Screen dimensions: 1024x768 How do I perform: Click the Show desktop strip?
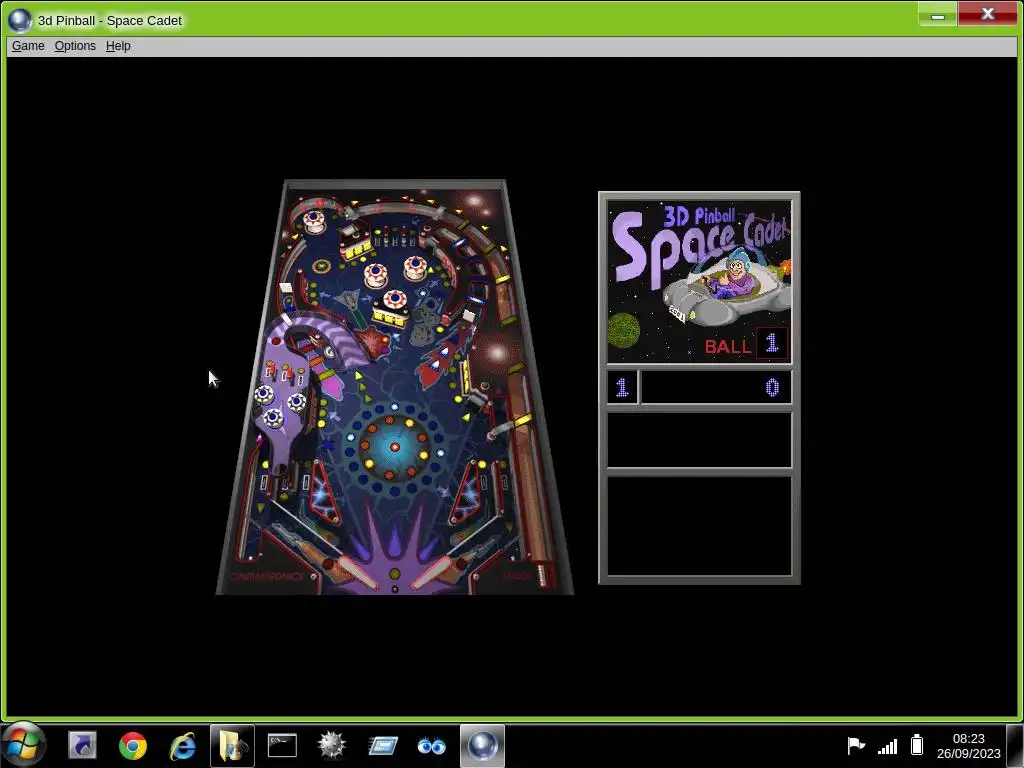1015,745
